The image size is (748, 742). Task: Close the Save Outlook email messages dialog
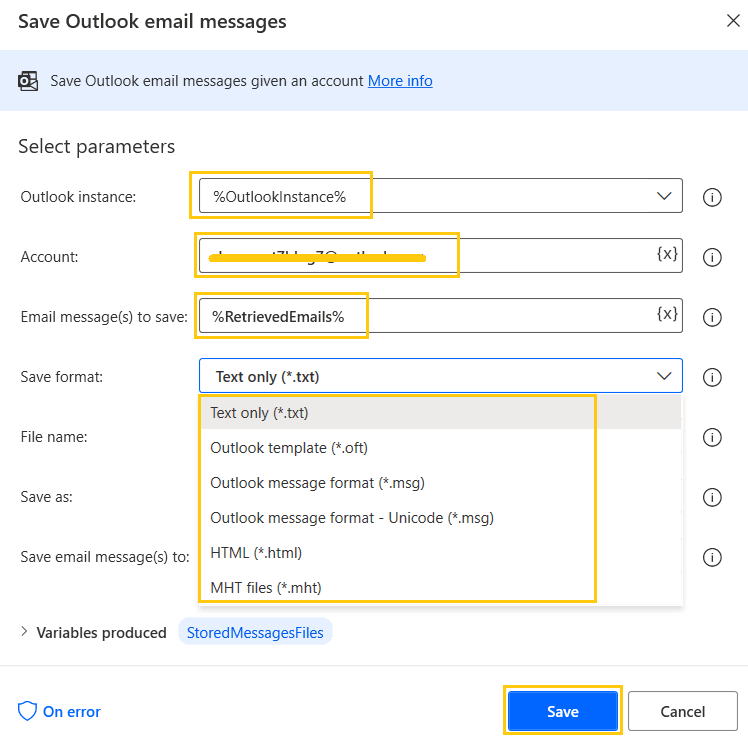(733, 21)
